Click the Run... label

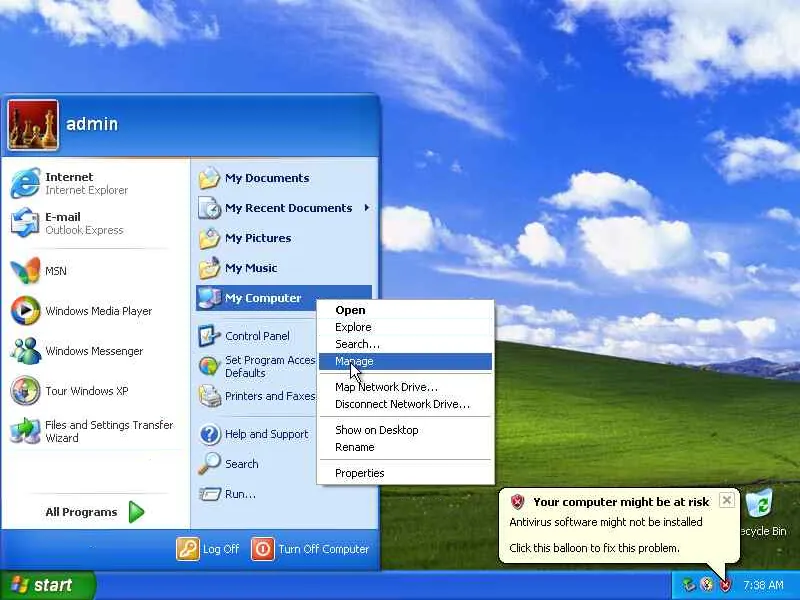(x=240, y=494)
